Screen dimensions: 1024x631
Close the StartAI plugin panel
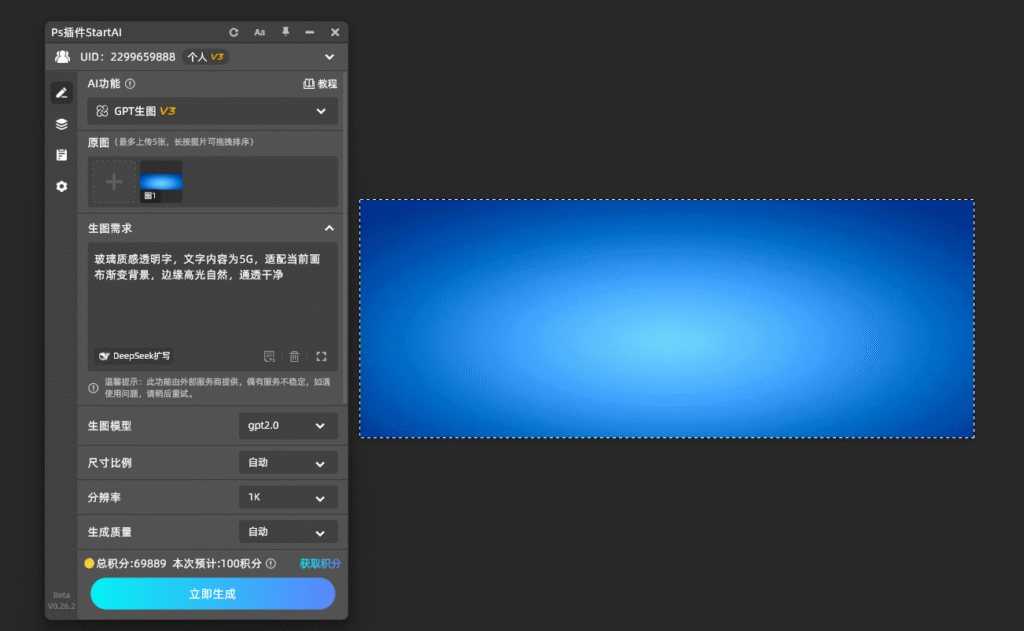335,32
